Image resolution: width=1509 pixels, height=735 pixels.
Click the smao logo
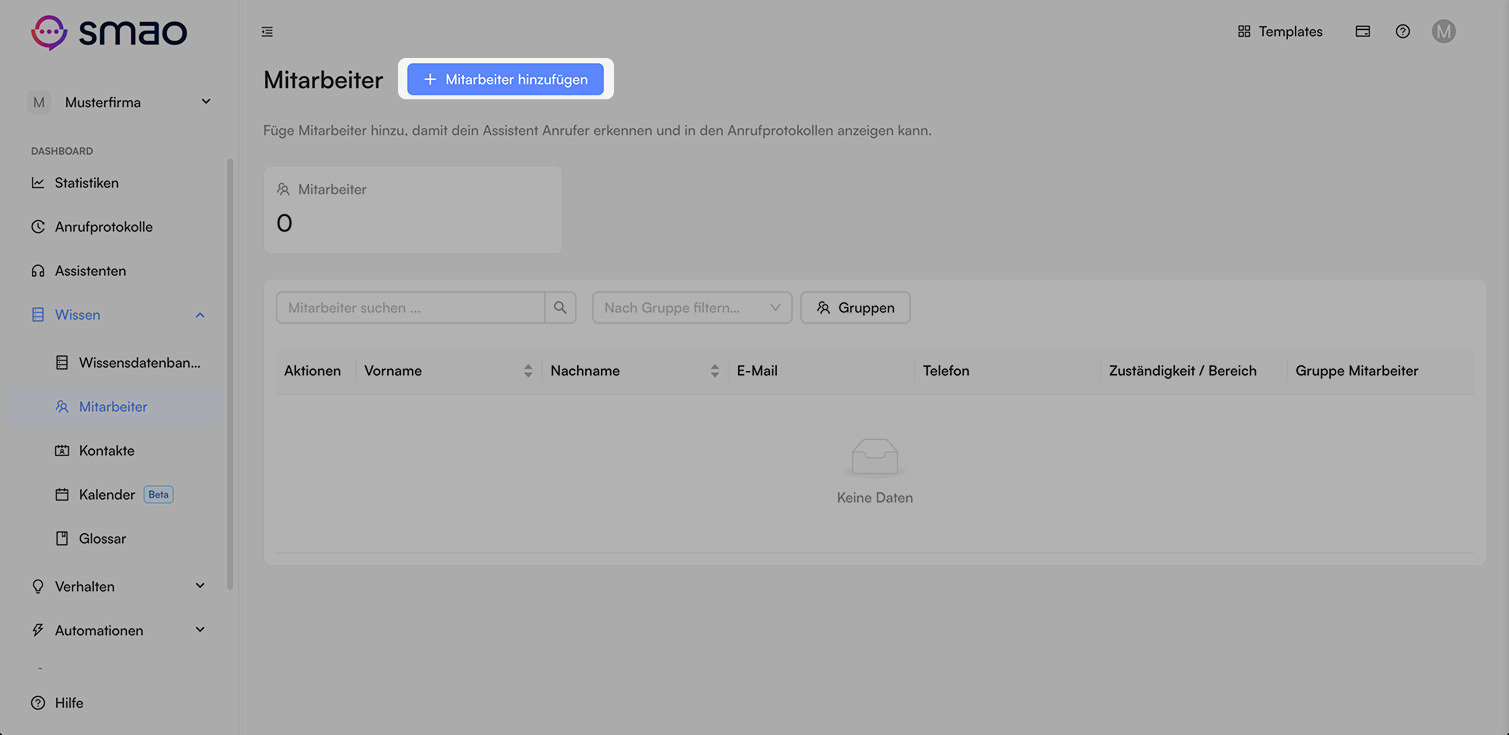[x=109, y=32]
